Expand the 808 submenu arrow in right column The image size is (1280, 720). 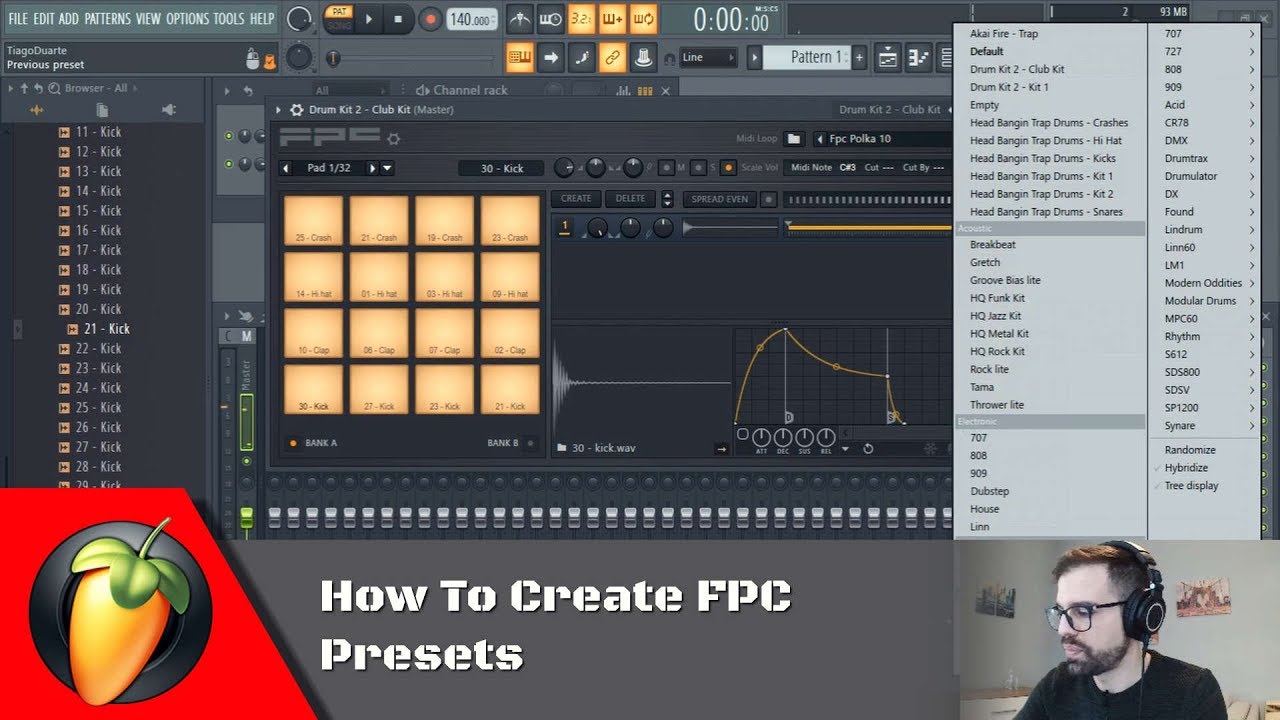pyautogui.click(x=1251, y=70)
